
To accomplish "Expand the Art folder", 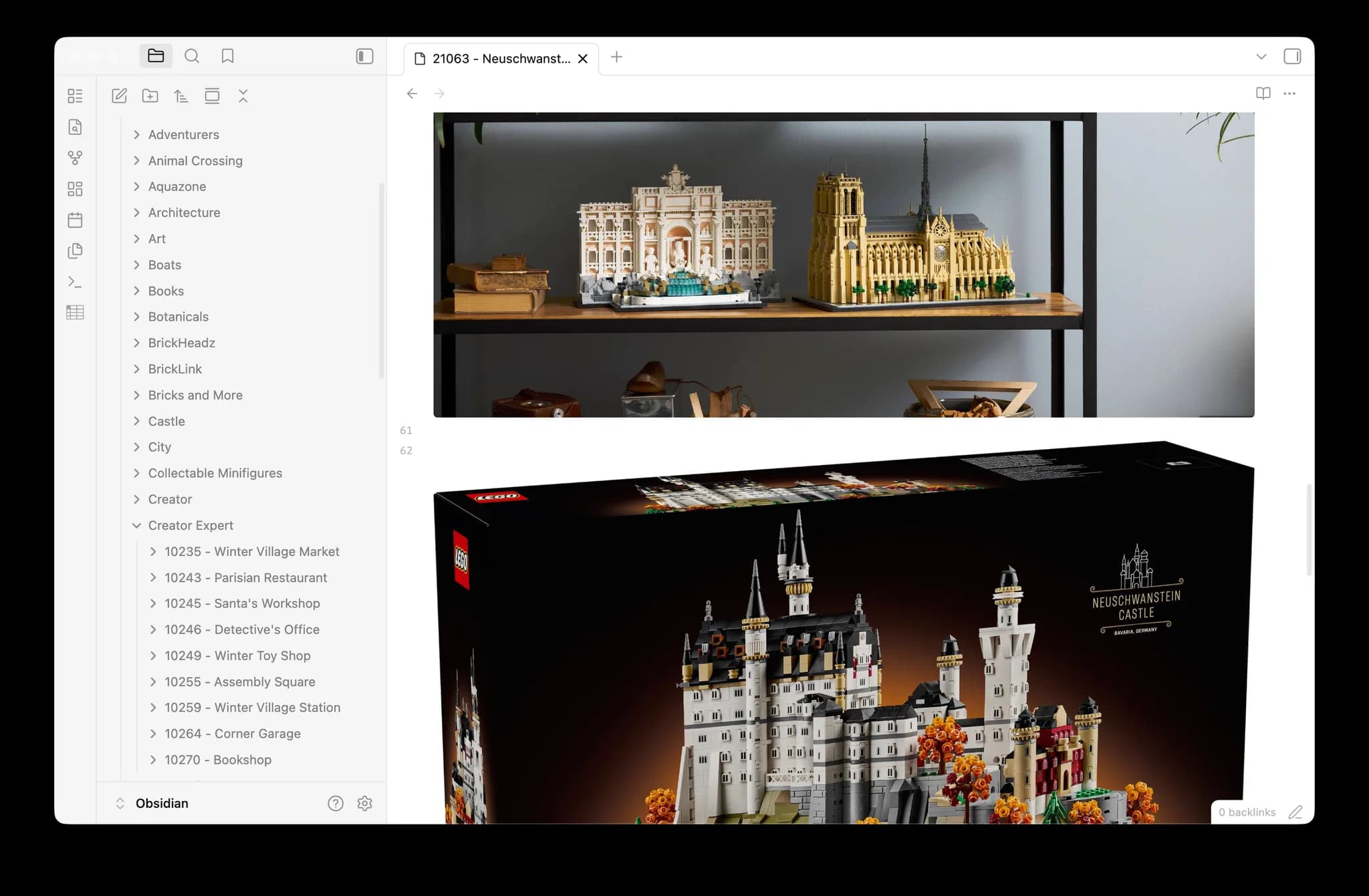I will point(157,239).
